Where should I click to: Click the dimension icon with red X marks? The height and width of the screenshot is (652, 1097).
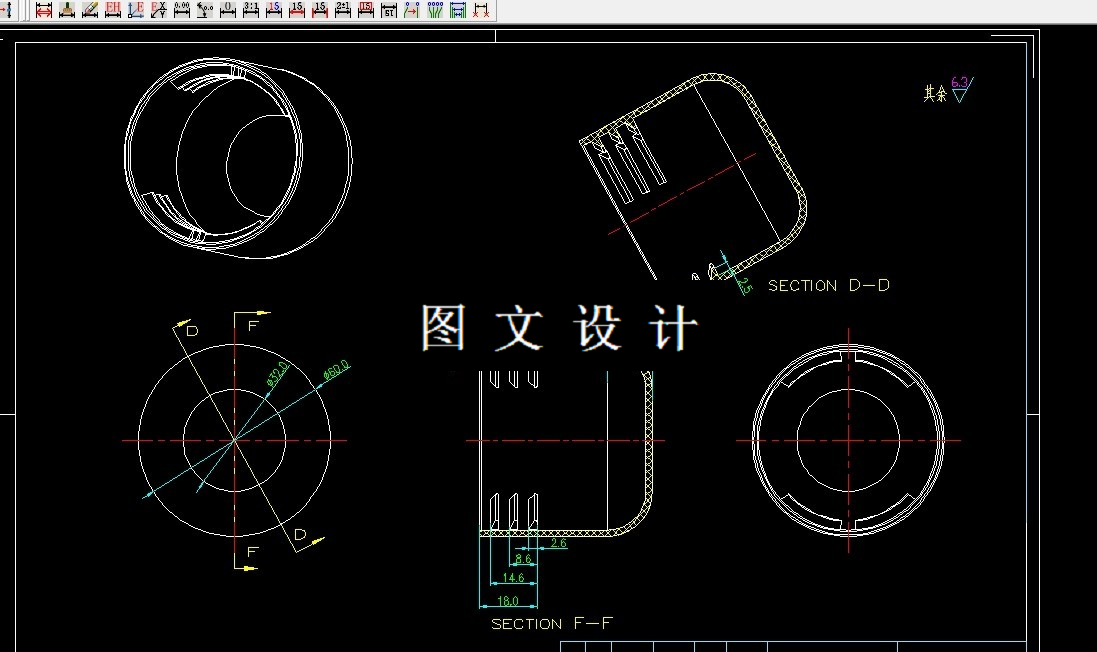pos(481,10)
